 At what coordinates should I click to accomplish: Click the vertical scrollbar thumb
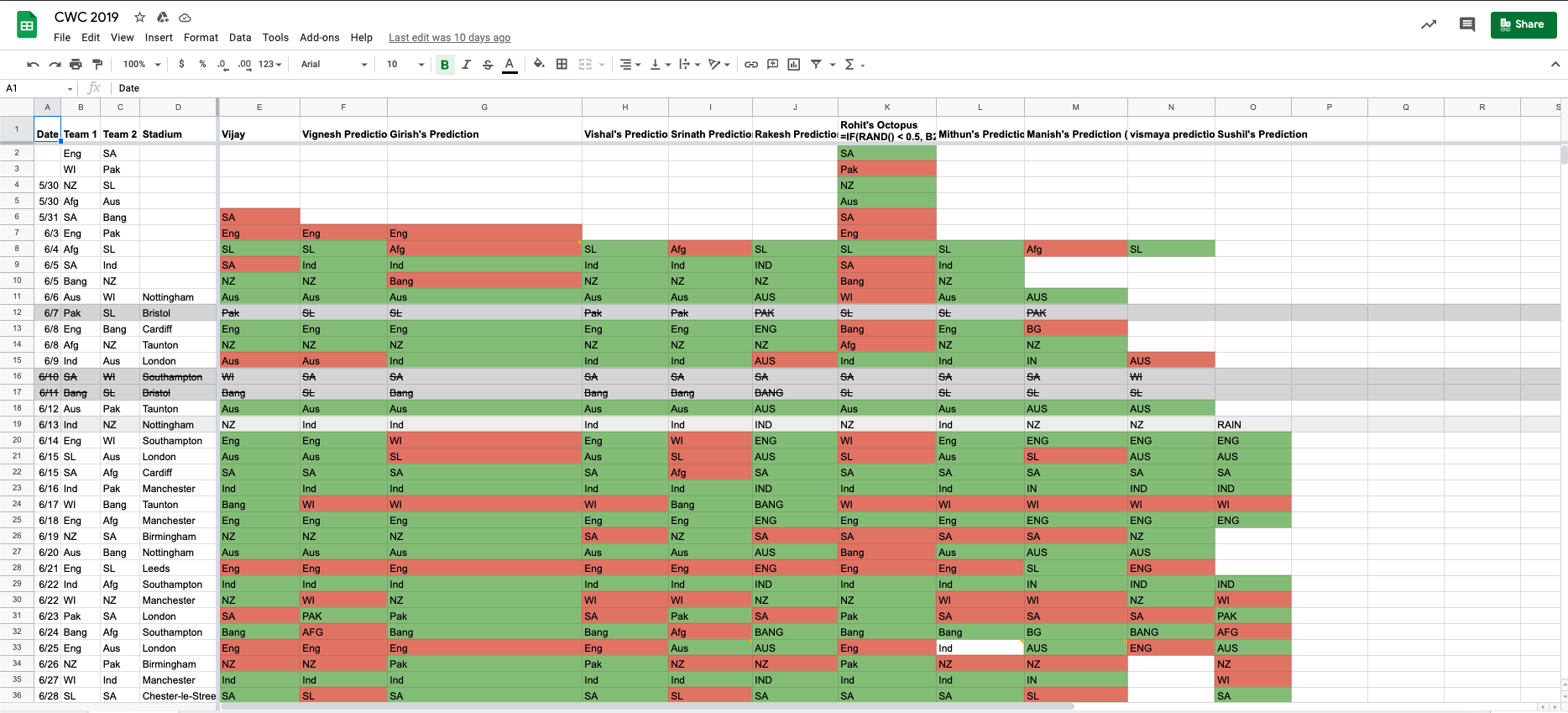point(1564,155)
